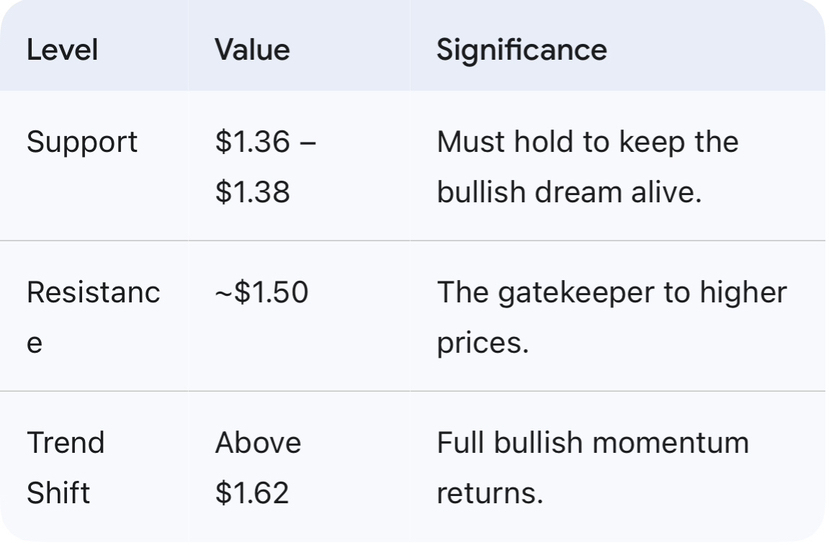Screen dimensions: 829x545
Task: Click the Level column header
Action: tap(62, 50)
